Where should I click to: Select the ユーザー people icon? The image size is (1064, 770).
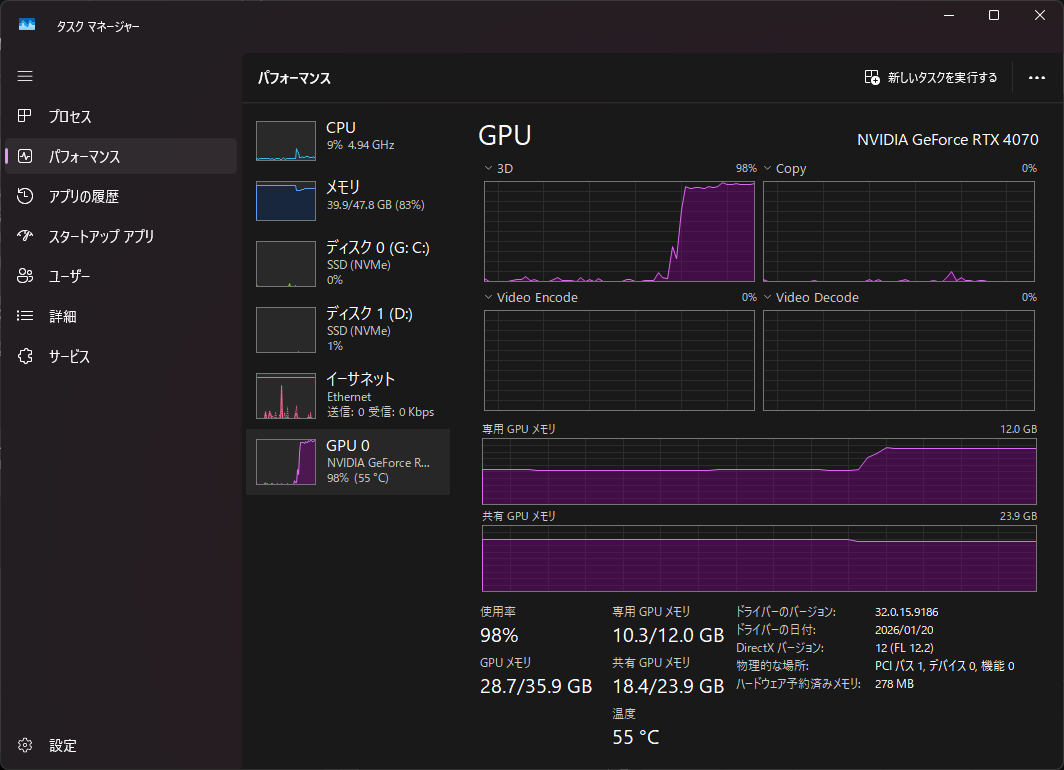click(x=26, y=276)
